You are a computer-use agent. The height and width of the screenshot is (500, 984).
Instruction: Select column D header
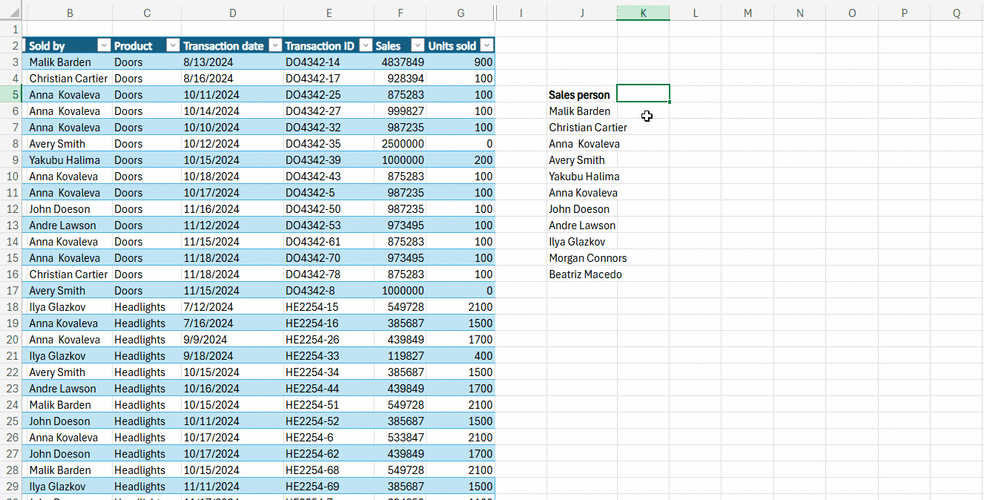tap(232, 13)
